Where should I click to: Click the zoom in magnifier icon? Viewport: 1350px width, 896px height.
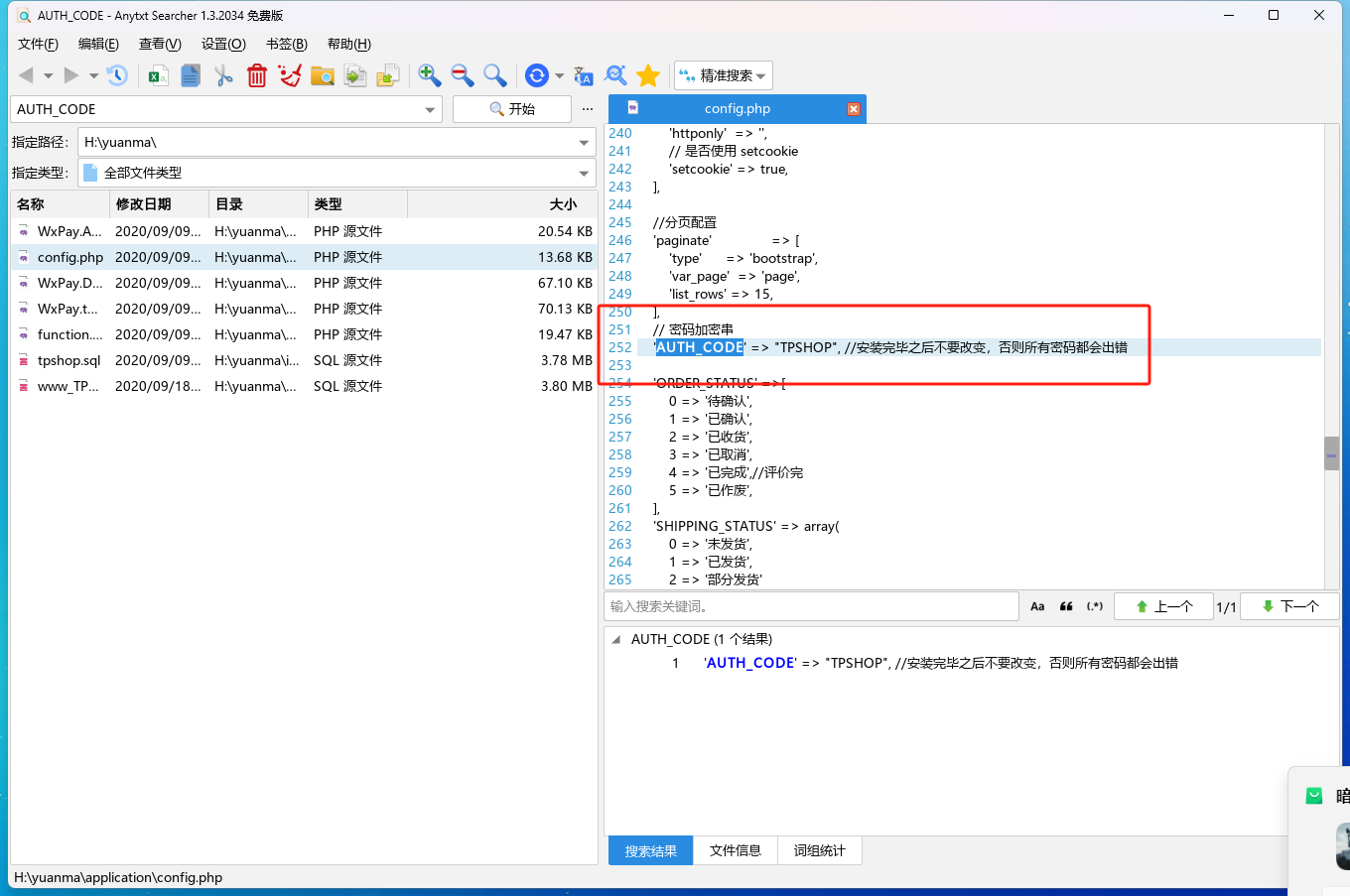[x=429, y=75]
